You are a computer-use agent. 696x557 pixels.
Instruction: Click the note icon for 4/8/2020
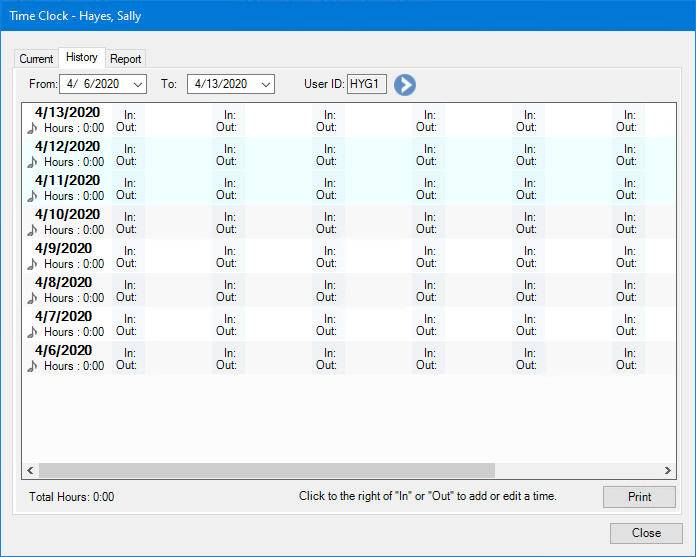point(32,298)
